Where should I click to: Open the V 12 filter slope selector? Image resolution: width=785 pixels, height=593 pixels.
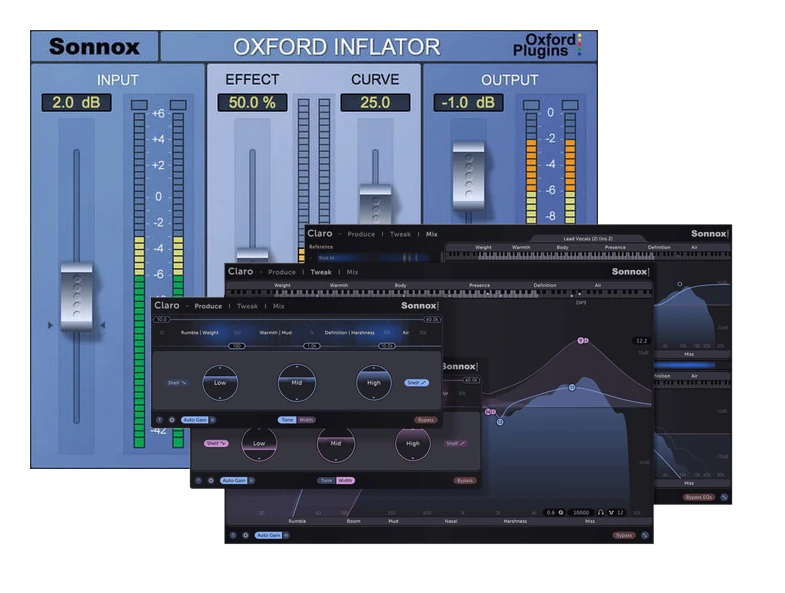point(616,512)
